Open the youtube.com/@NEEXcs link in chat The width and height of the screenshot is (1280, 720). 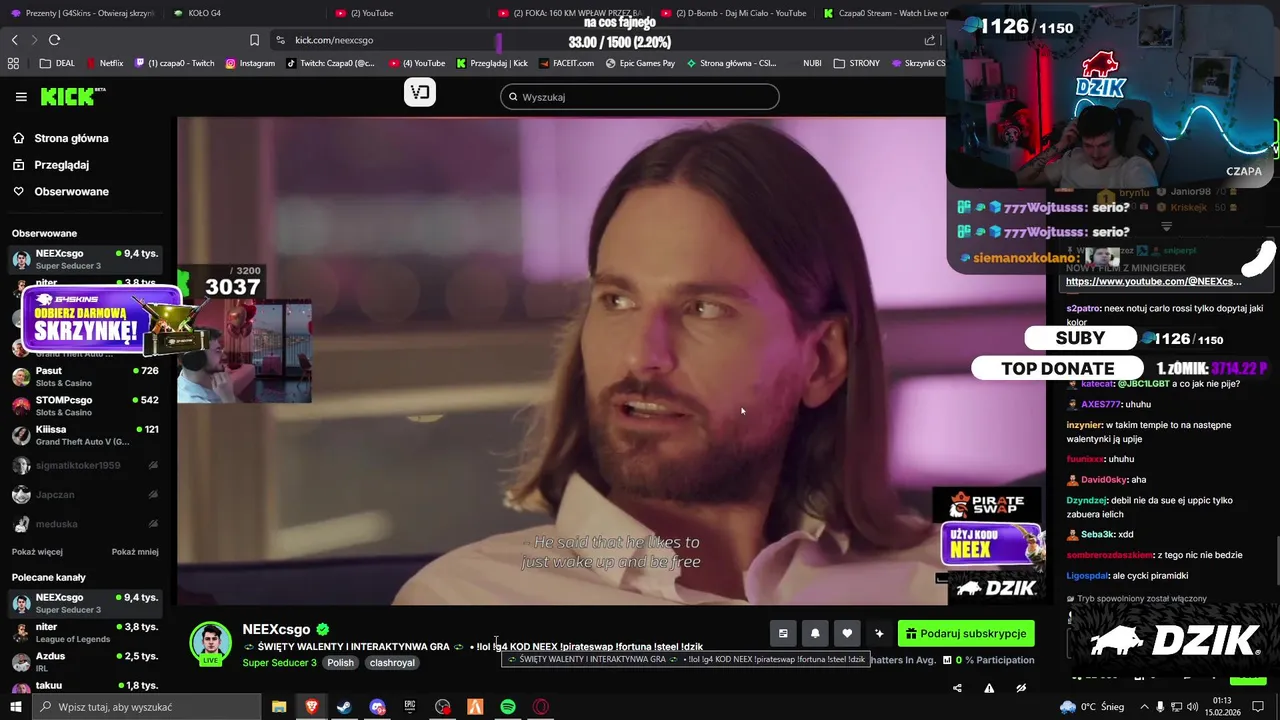(1153, 282)
